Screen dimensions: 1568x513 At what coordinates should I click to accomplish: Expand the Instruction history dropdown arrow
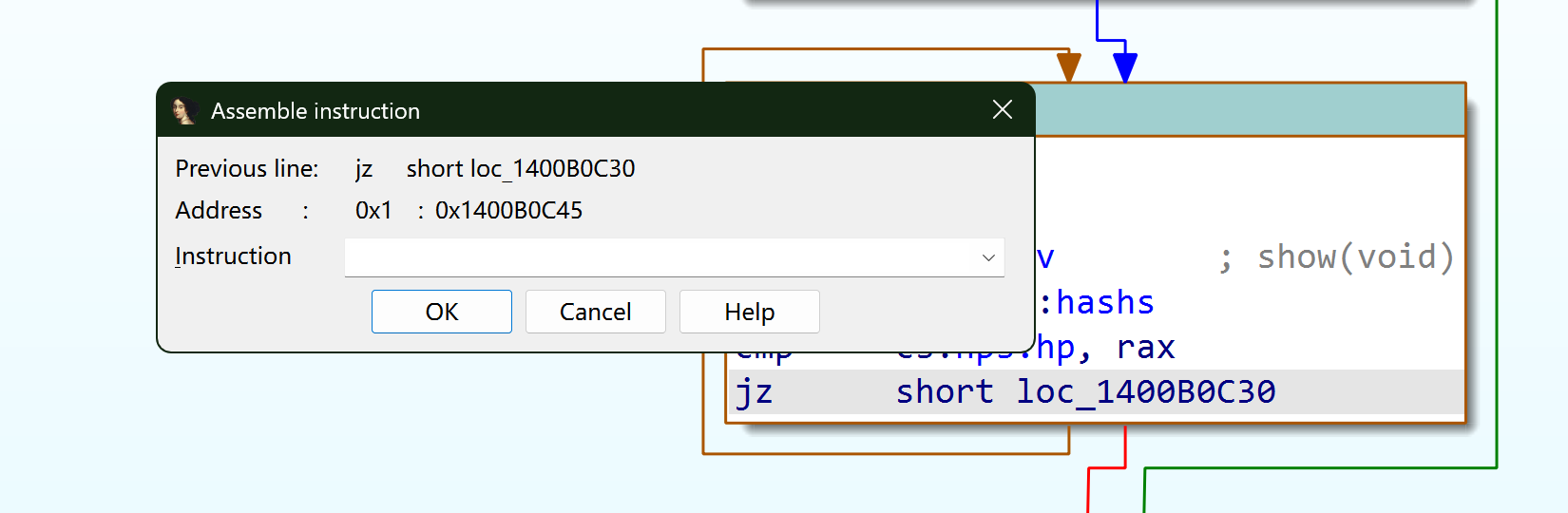point(988,257)
